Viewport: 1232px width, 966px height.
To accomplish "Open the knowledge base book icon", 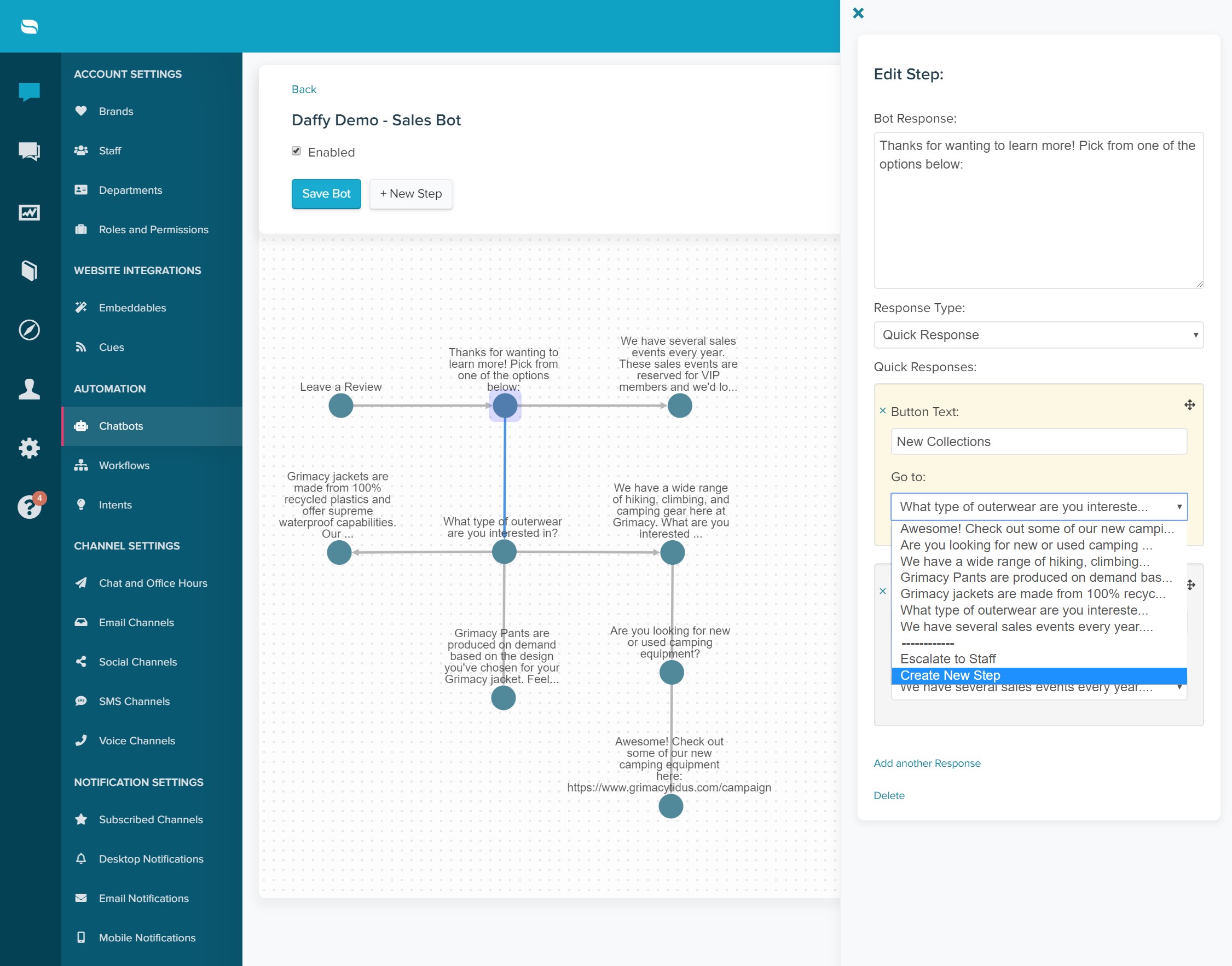I will tap(29, 270).
